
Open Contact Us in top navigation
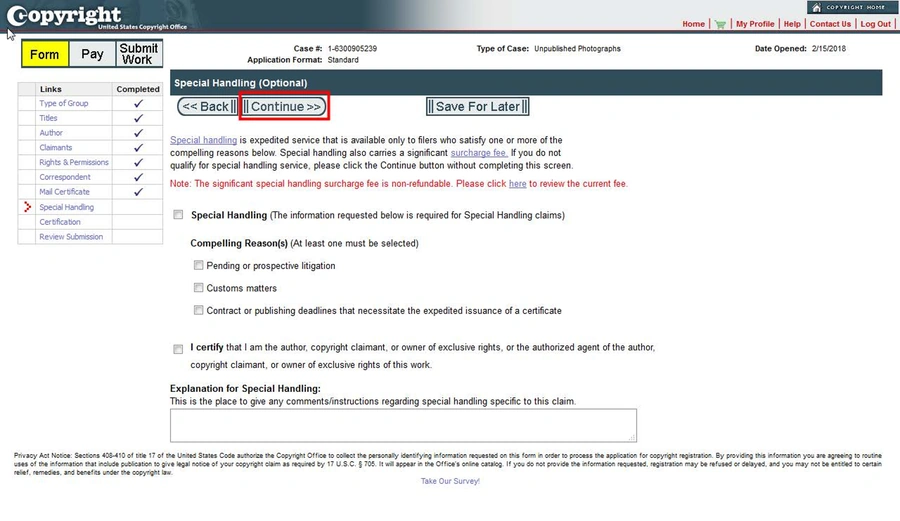[830, 24]
